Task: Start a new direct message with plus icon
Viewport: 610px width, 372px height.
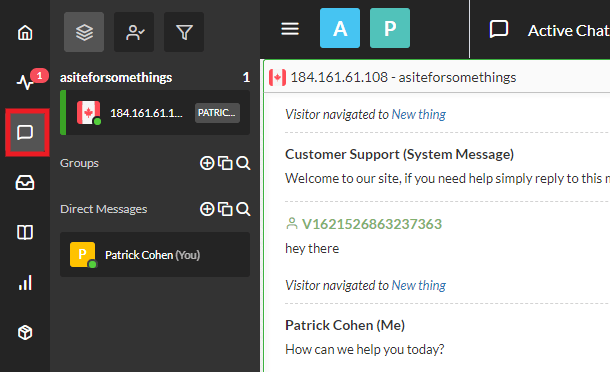Action: (207, 209)
